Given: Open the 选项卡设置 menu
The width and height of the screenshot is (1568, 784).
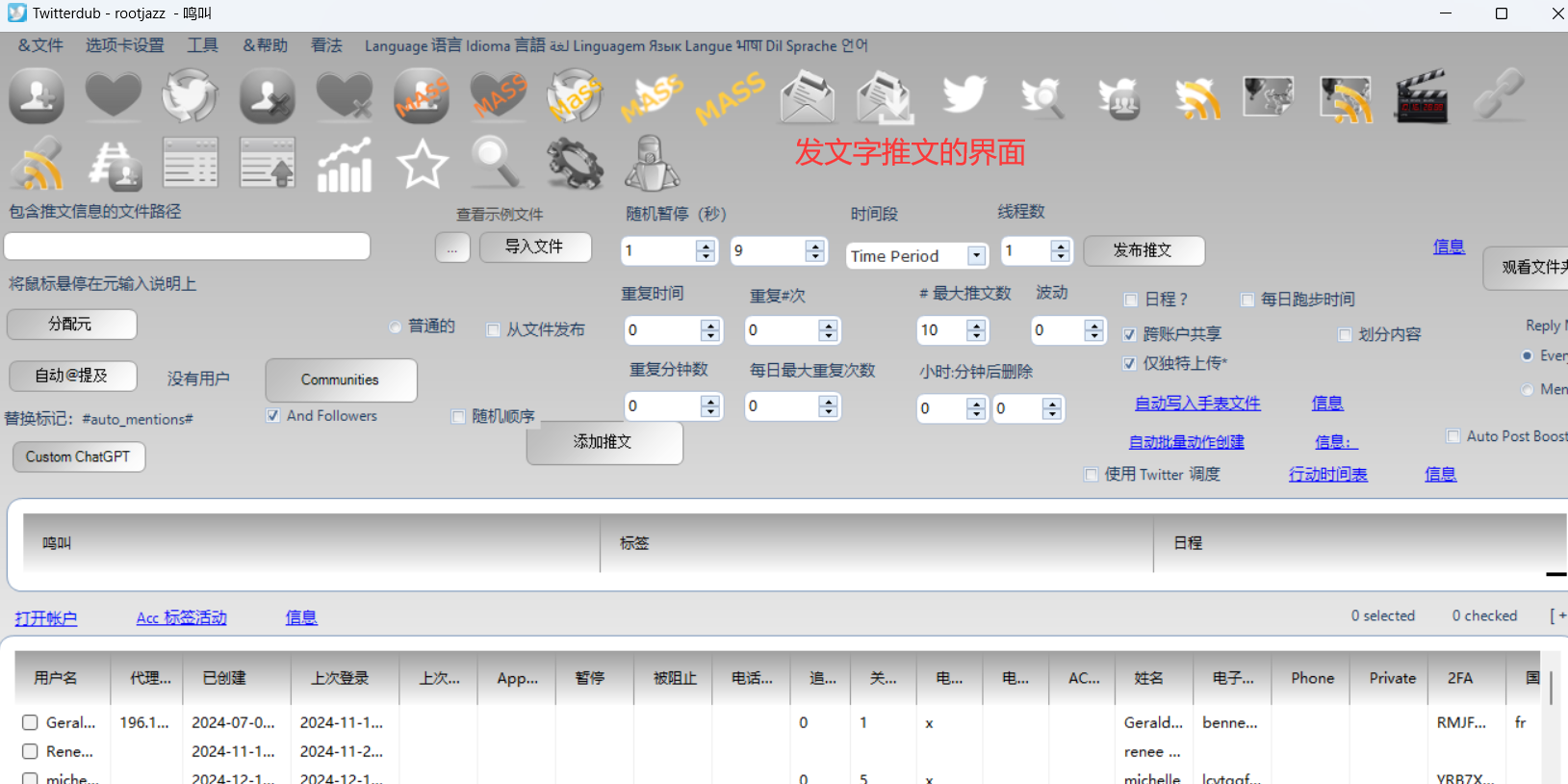Looking at the screenshot, I should click(x=124, y=45).
